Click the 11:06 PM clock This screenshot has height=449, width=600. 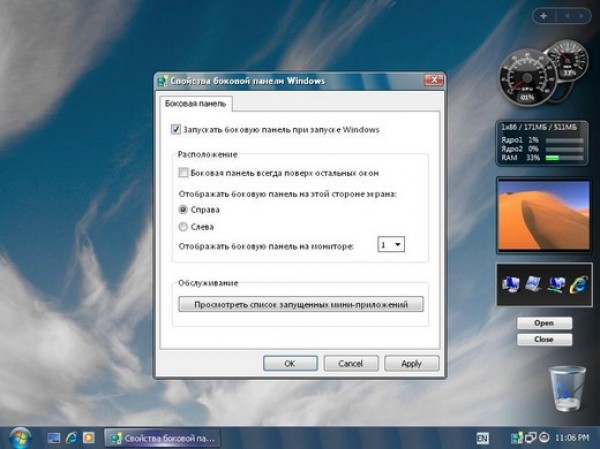[572, 438]
